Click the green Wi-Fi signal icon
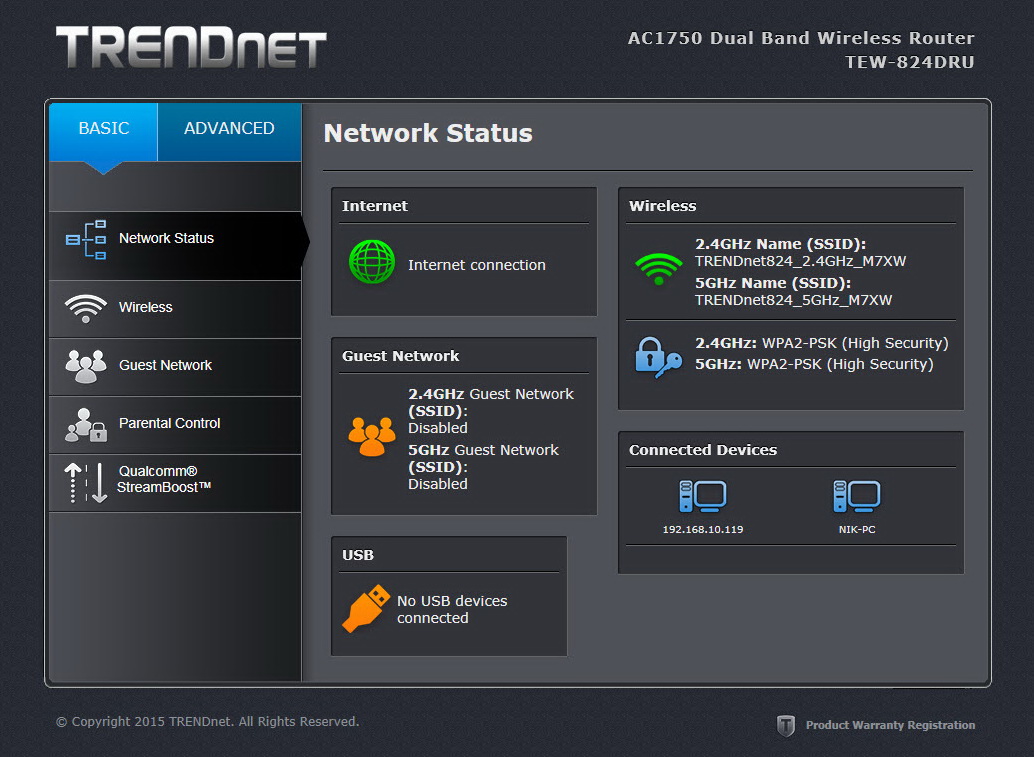Image resolution: width=1034 pixels, height=757 pixels. (x=659, y=269)
